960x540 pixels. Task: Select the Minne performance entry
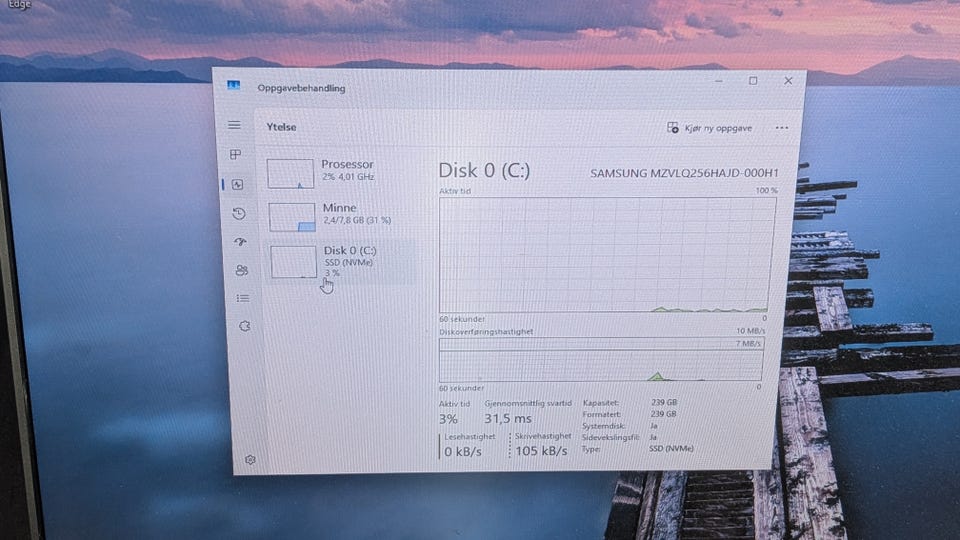coord(342,216)
